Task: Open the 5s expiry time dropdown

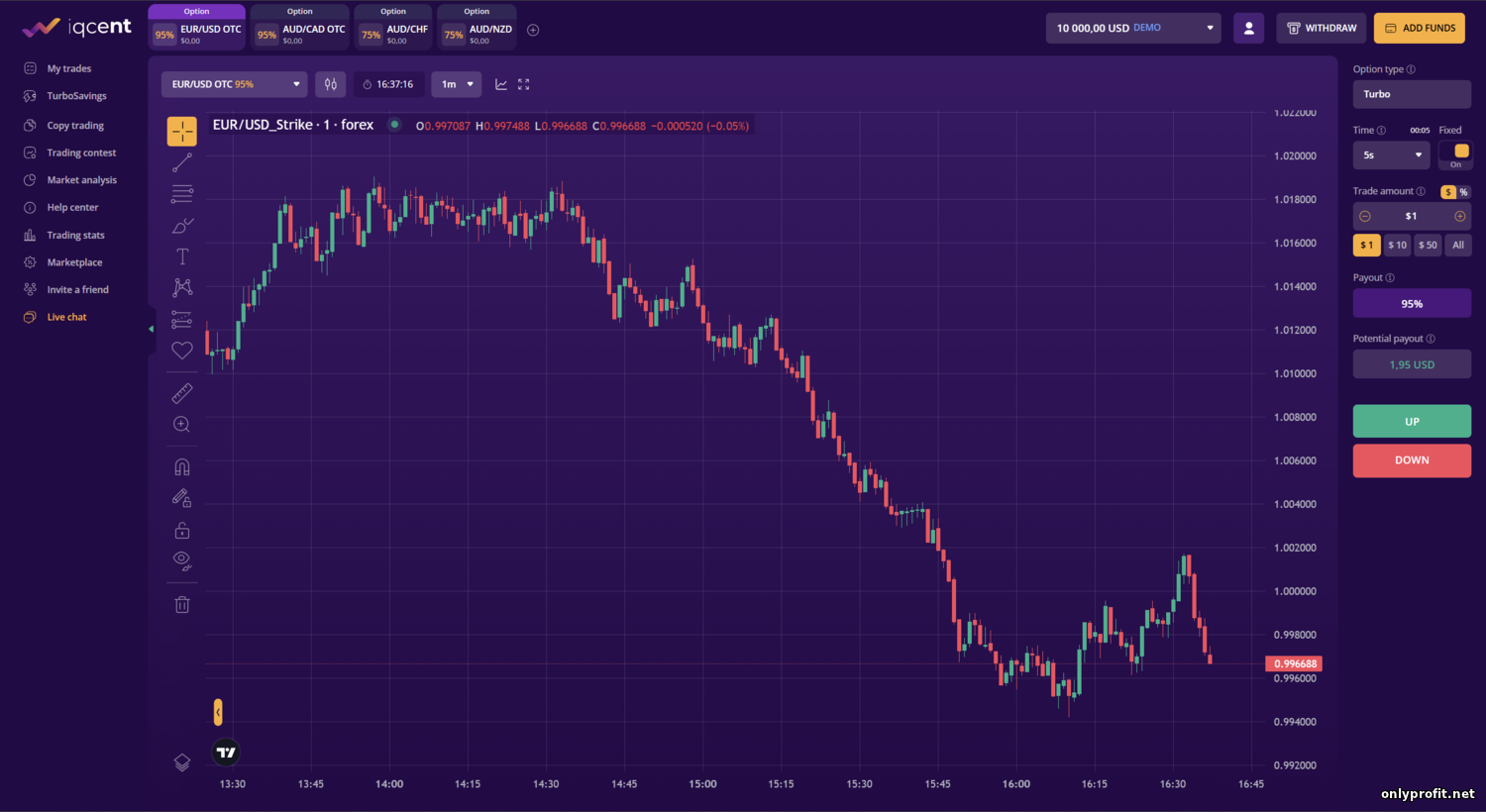Action: pyautogui.click(x=1391, y=154)
